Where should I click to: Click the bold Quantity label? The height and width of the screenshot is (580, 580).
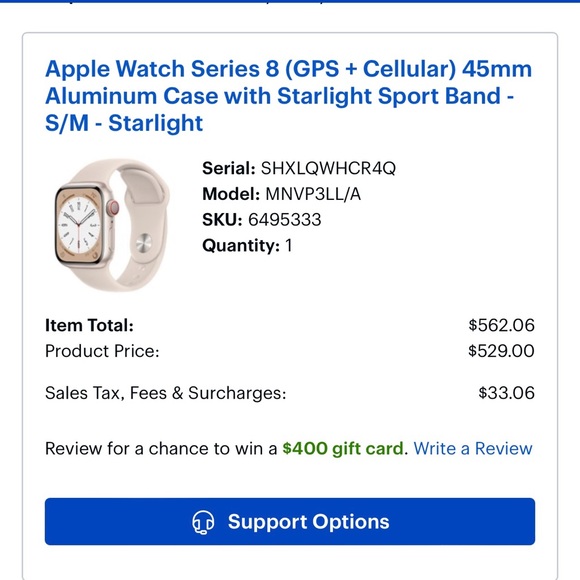(x=241, y=246)
